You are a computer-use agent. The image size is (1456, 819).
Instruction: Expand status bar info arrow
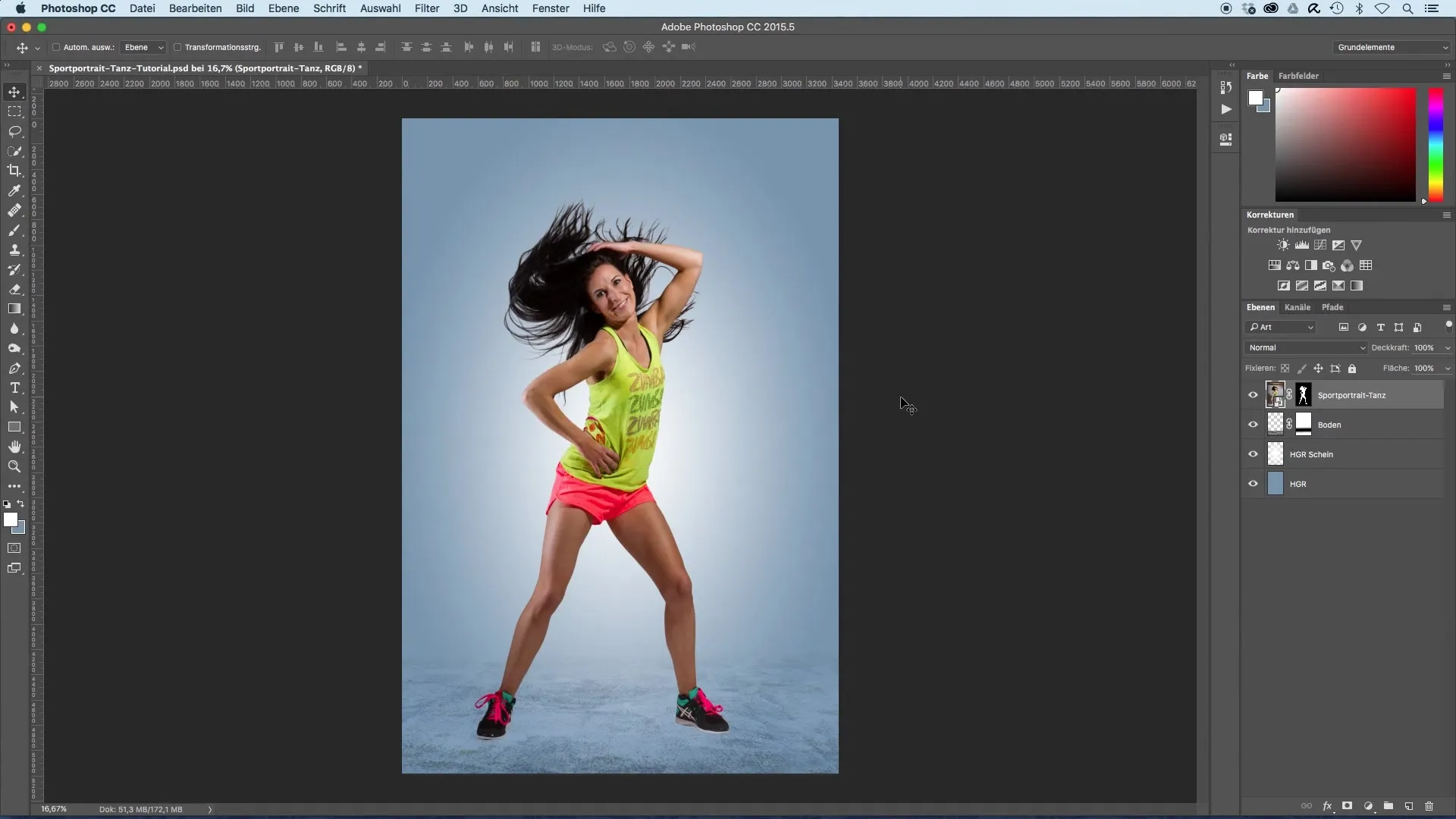tap(210, 809)
